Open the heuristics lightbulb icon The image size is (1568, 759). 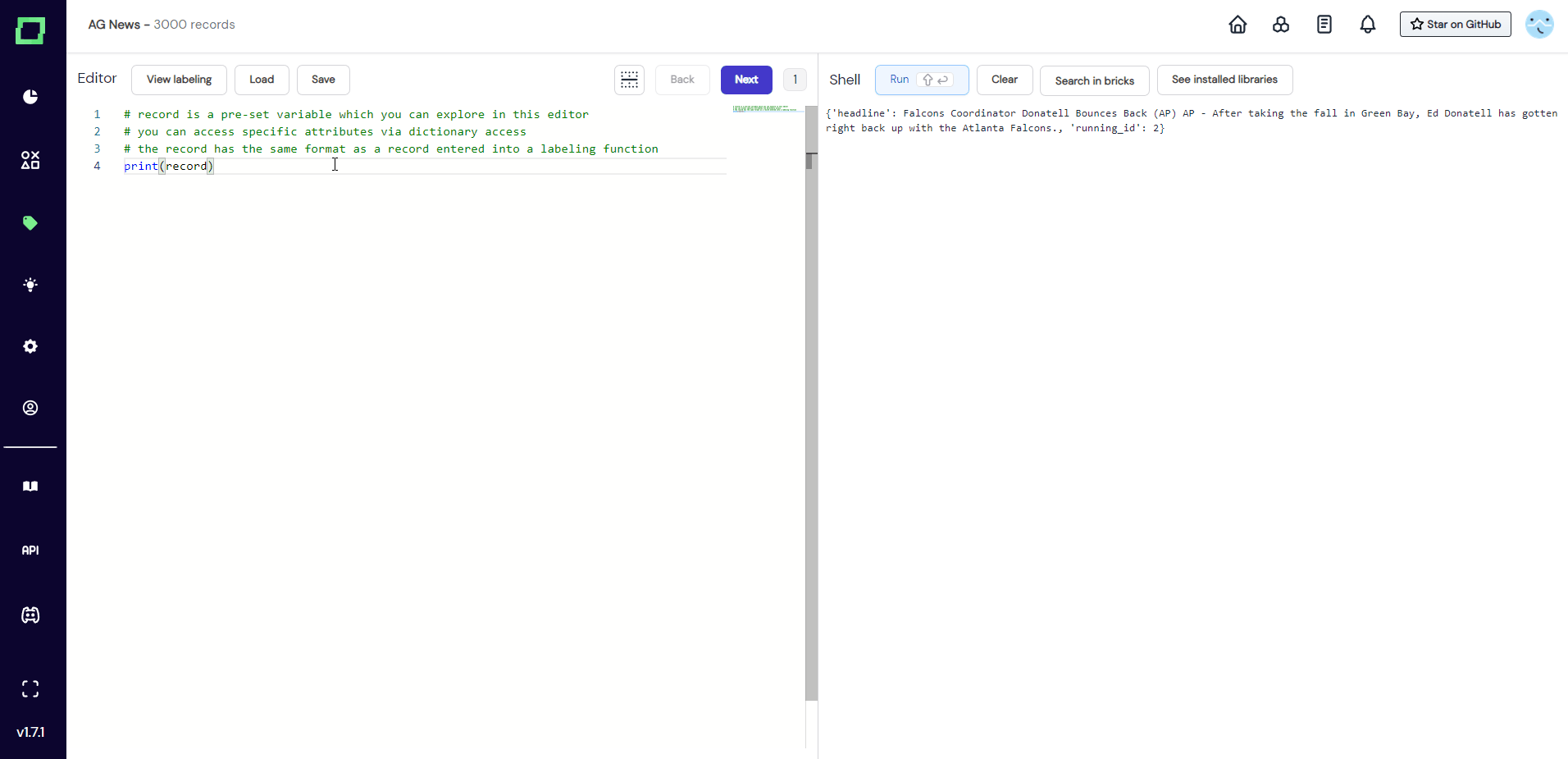pyautogui.click(x=30, y=285)
